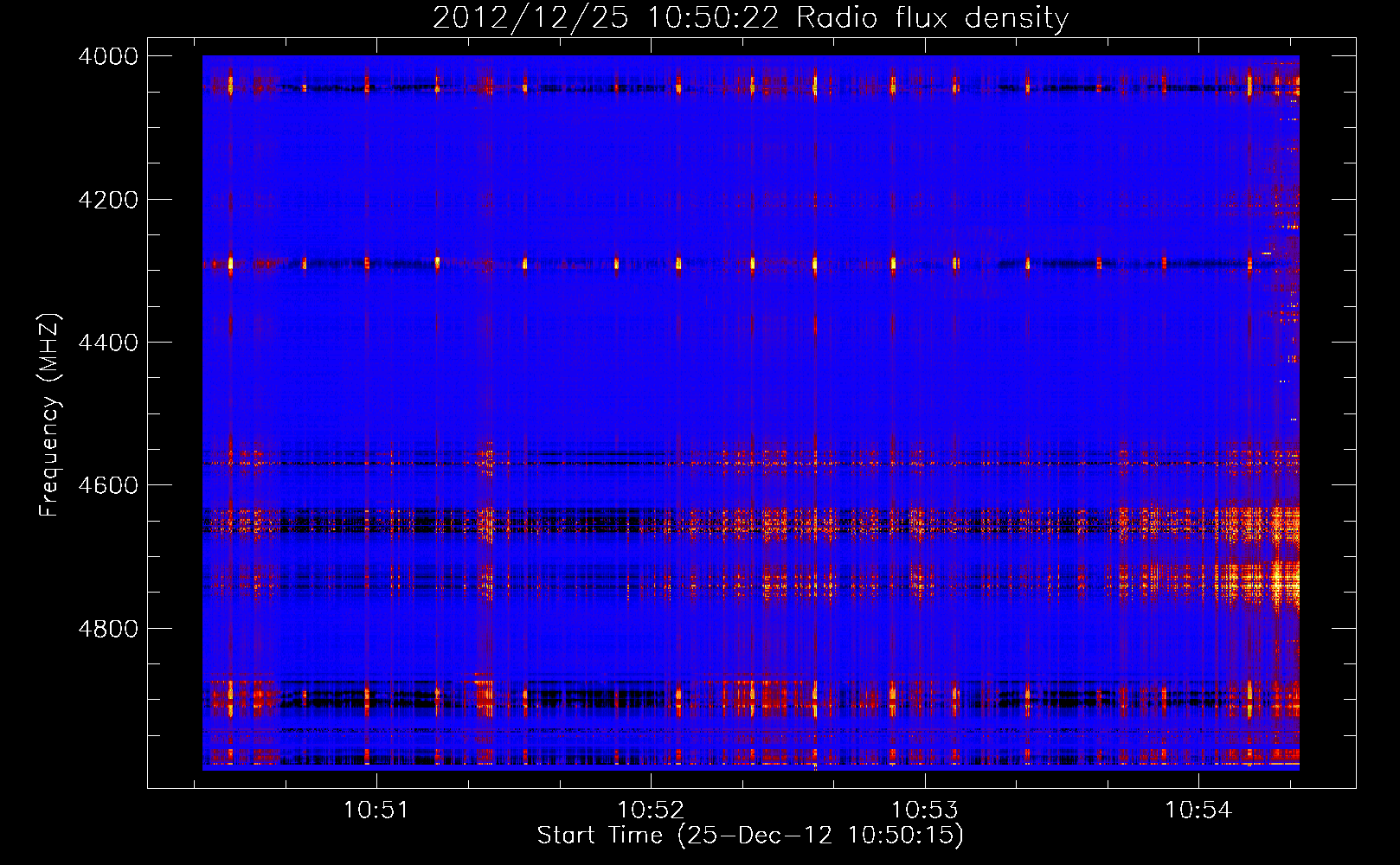Click the 4200 frequency axis label
Image resolution: width=1400 pixels, height=865 pixels.
(108, 200)
